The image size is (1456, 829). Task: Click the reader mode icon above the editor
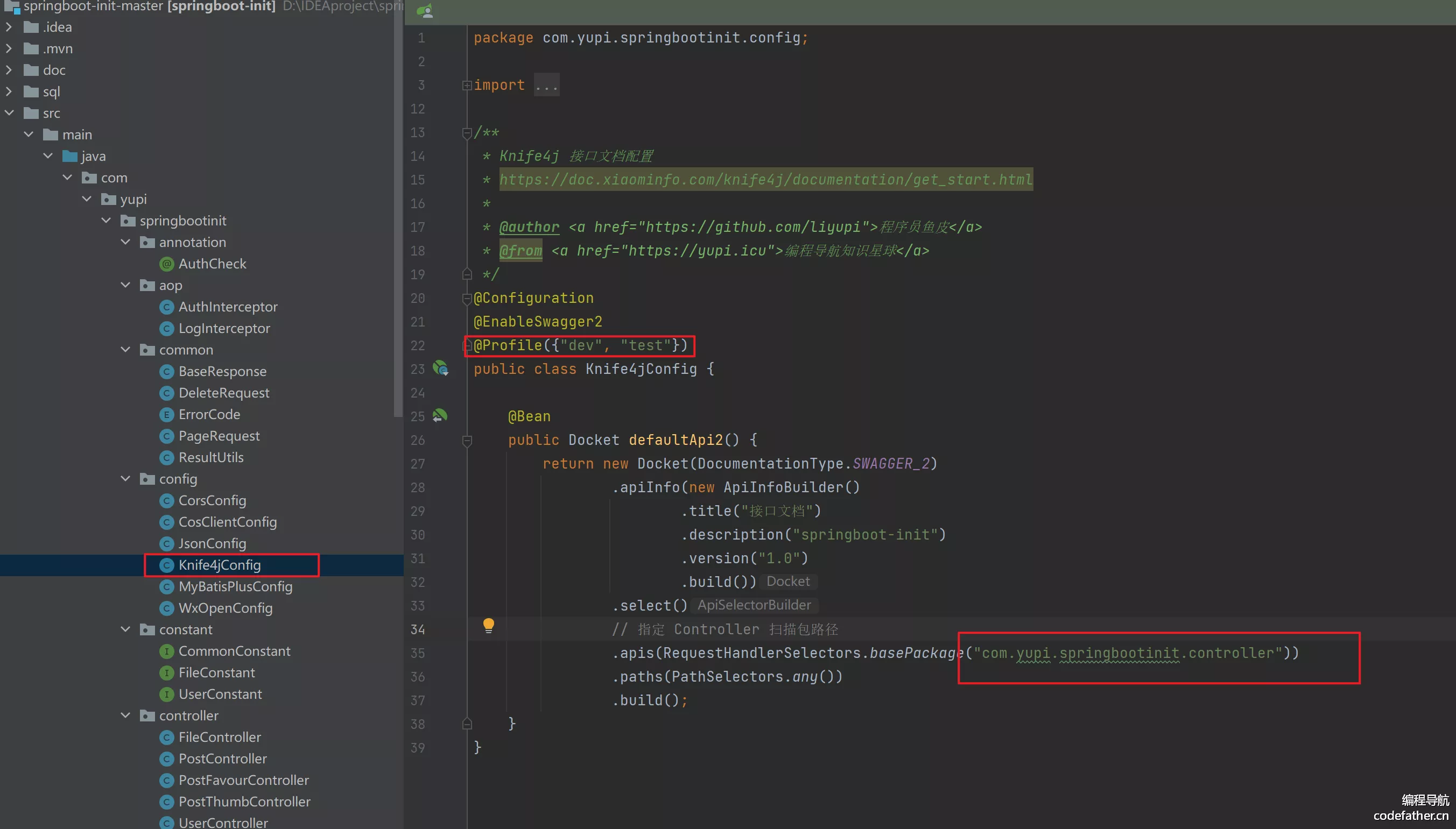tap(425, 11)
